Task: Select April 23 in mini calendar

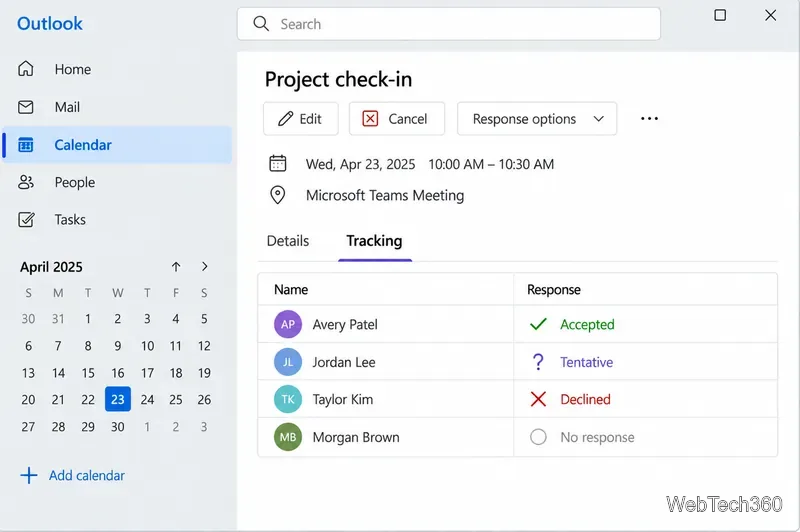Action: [x=118, y=399]
